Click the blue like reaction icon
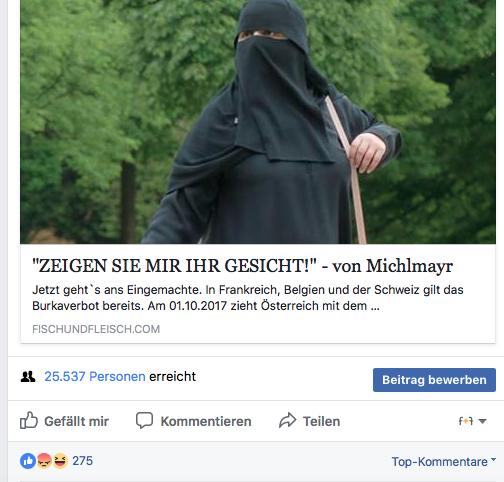This screenshot has width=504, height=482. (x=28, y=461)
